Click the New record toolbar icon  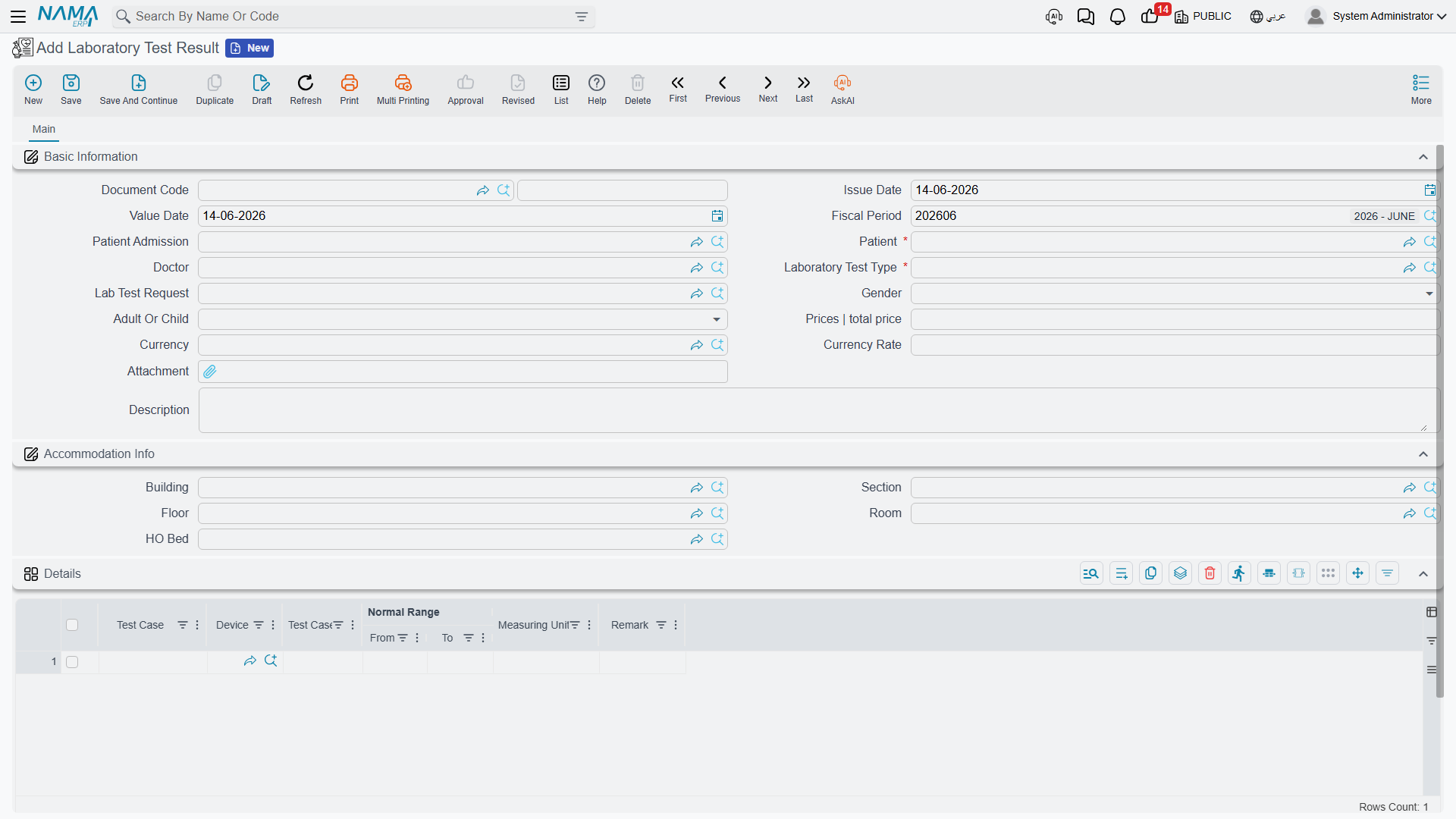tap(33, 83)
